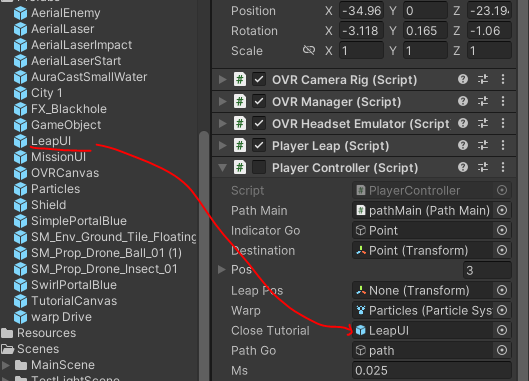Expand the Player Leap component
529x381 pixels.
click(222, 145)
